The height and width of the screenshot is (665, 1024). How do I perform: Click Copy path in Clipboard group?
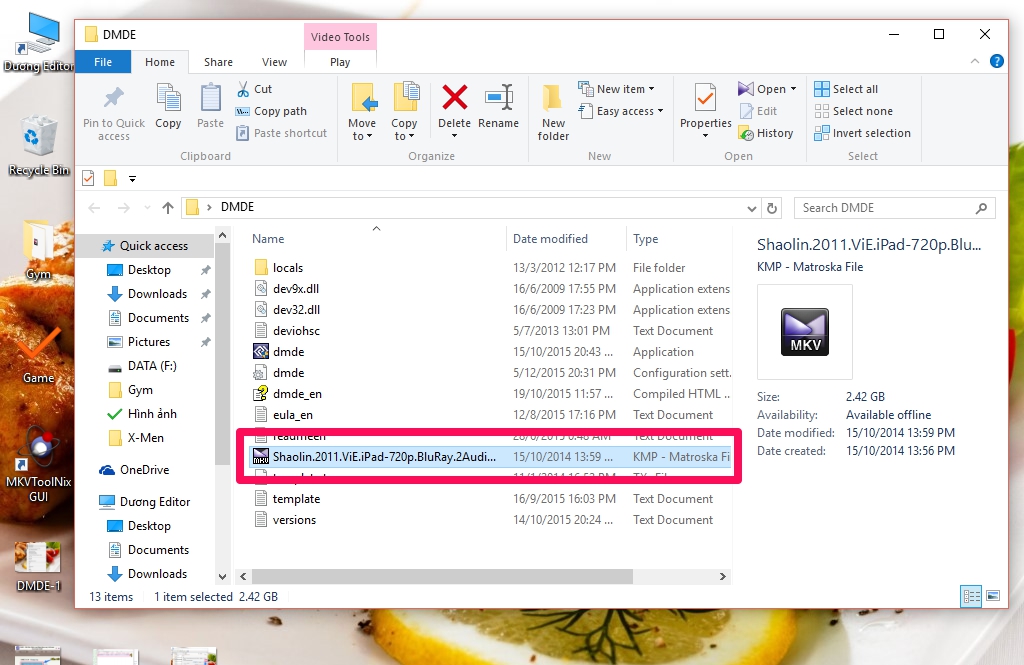click(x=271, y=111)
